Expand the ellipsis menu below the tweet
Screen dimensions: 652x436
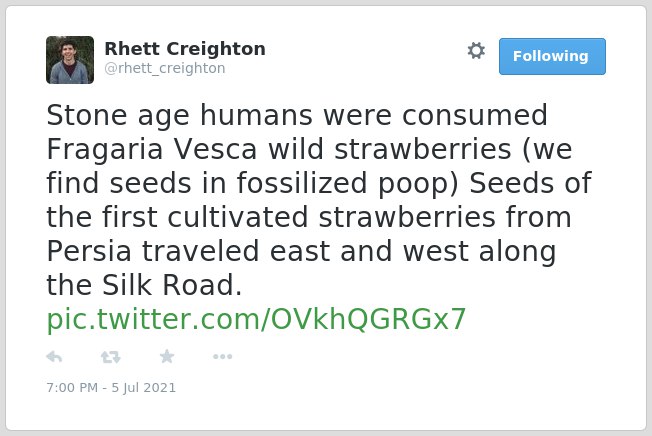tap(222, 356)
